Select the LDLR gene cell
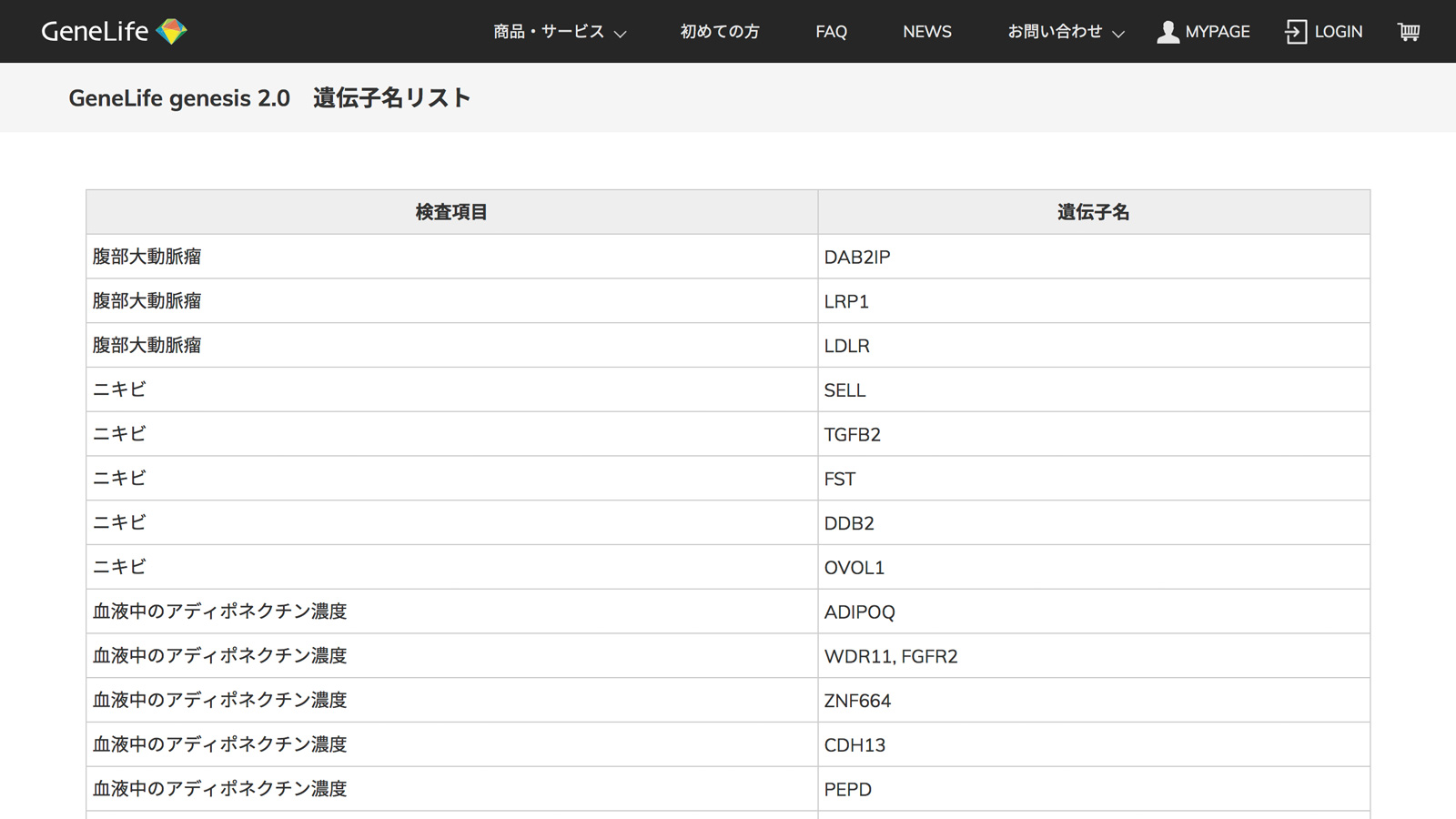The height and width of the screenshot is (819, 1456). [1094, 346]
